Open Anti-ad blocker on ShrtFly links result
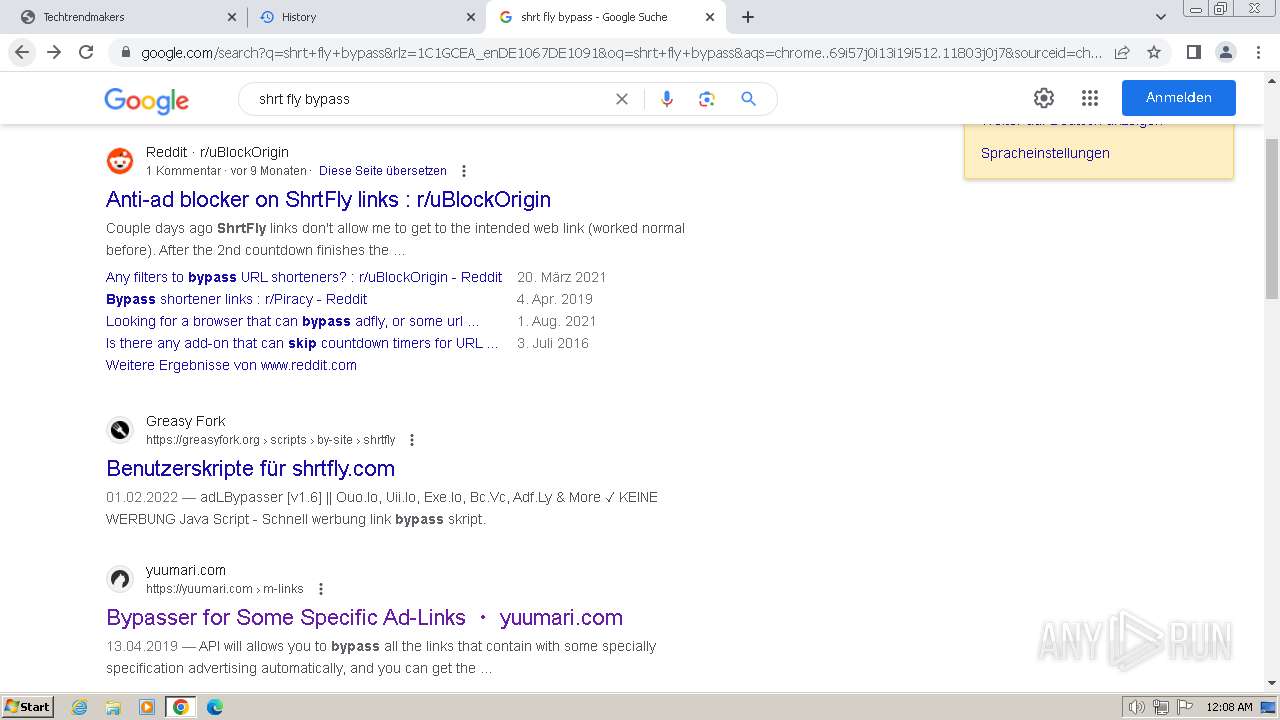 pyautogui.click(x=328, y=199)
